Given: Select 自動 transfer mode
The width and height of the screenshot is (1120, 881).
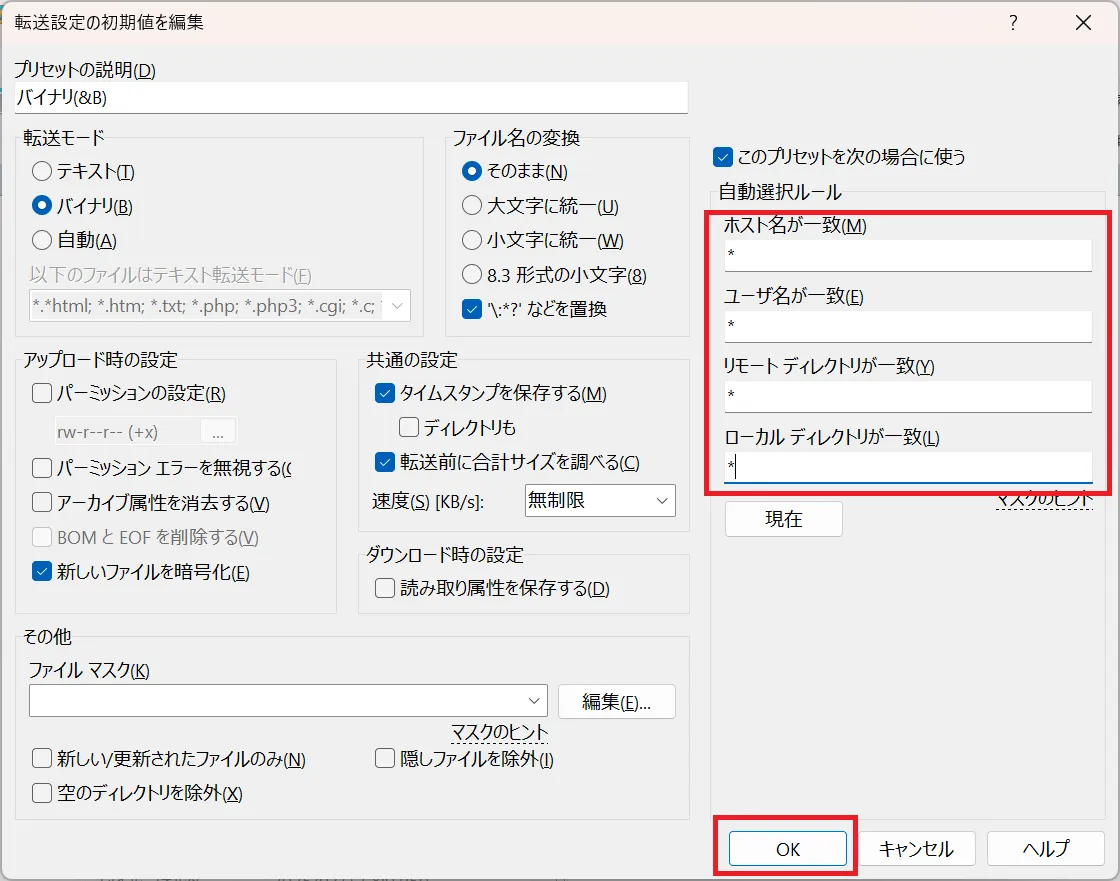Looking at the screenshot, I should point(42,240).
